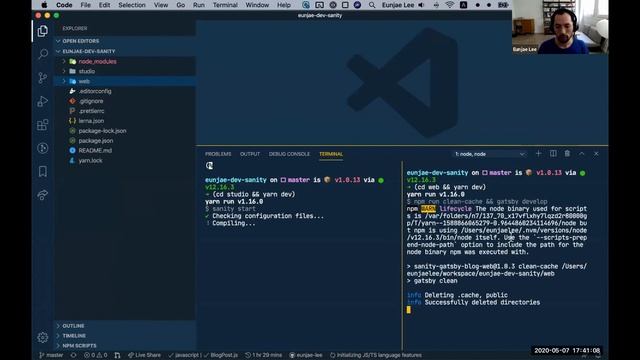
Task: Open the Selection menu
Action: [132, 5]
